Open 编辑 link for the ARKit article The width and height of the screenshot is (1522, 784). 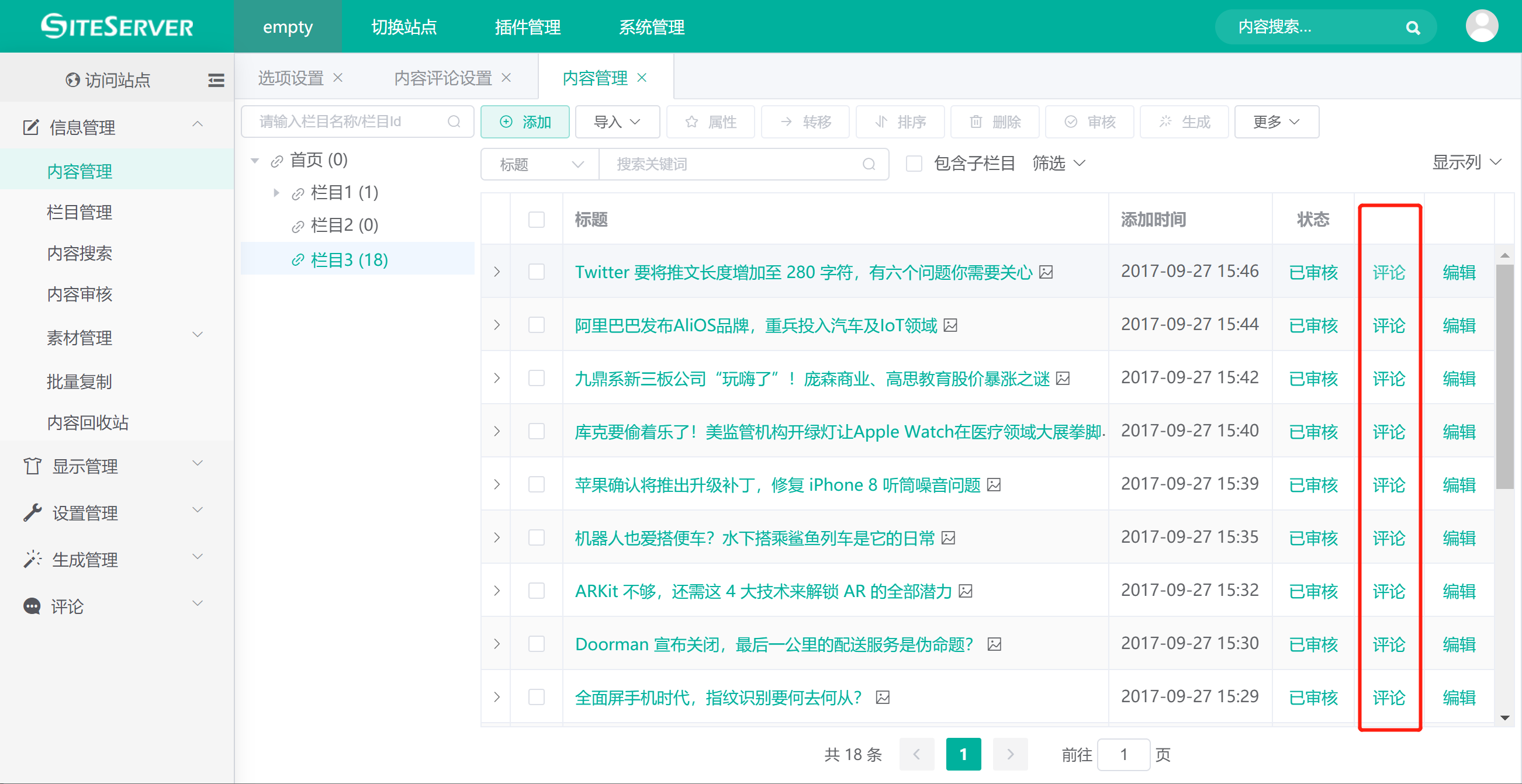pyautogui.click(x=1459, y=591)
